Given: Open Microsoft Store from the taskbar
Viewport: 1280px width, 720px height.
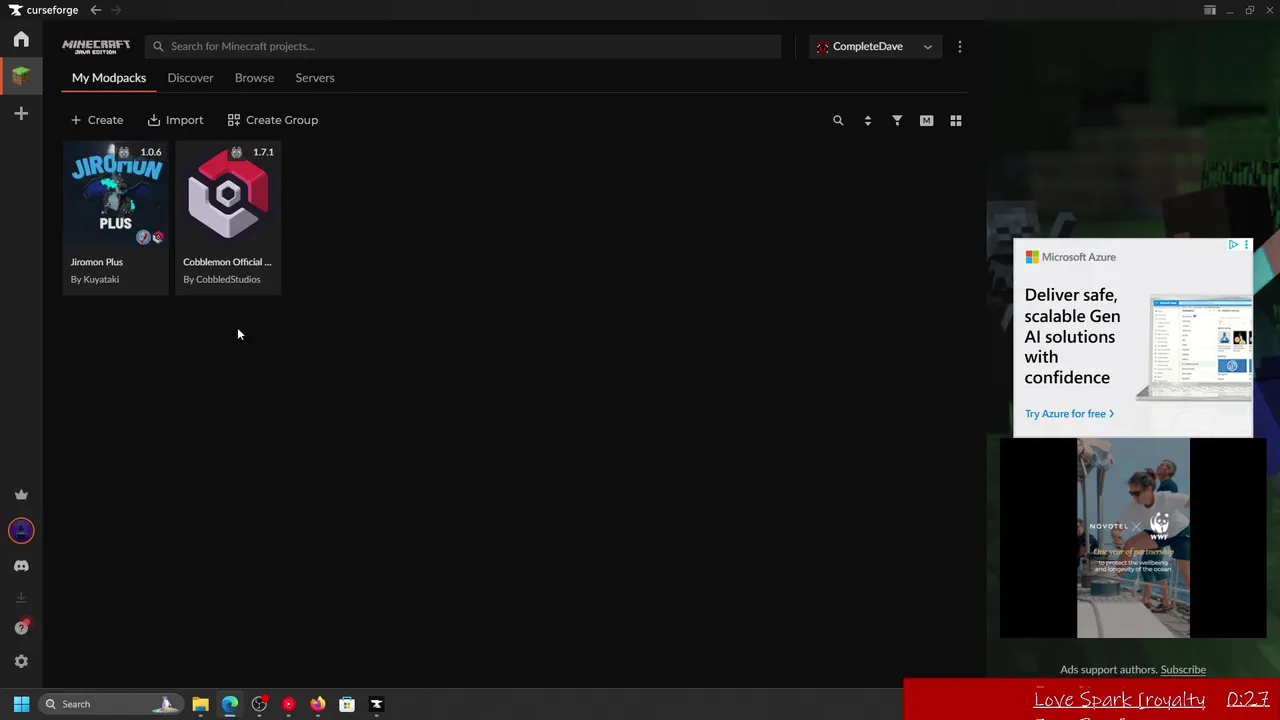Looking at the screenshot, I should click(347, 704).
